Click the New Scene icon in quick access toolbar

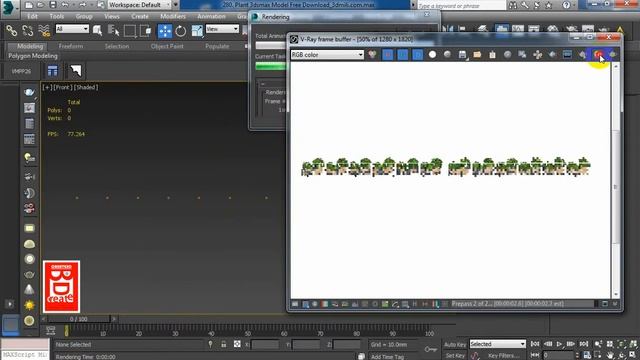[28, 5]
